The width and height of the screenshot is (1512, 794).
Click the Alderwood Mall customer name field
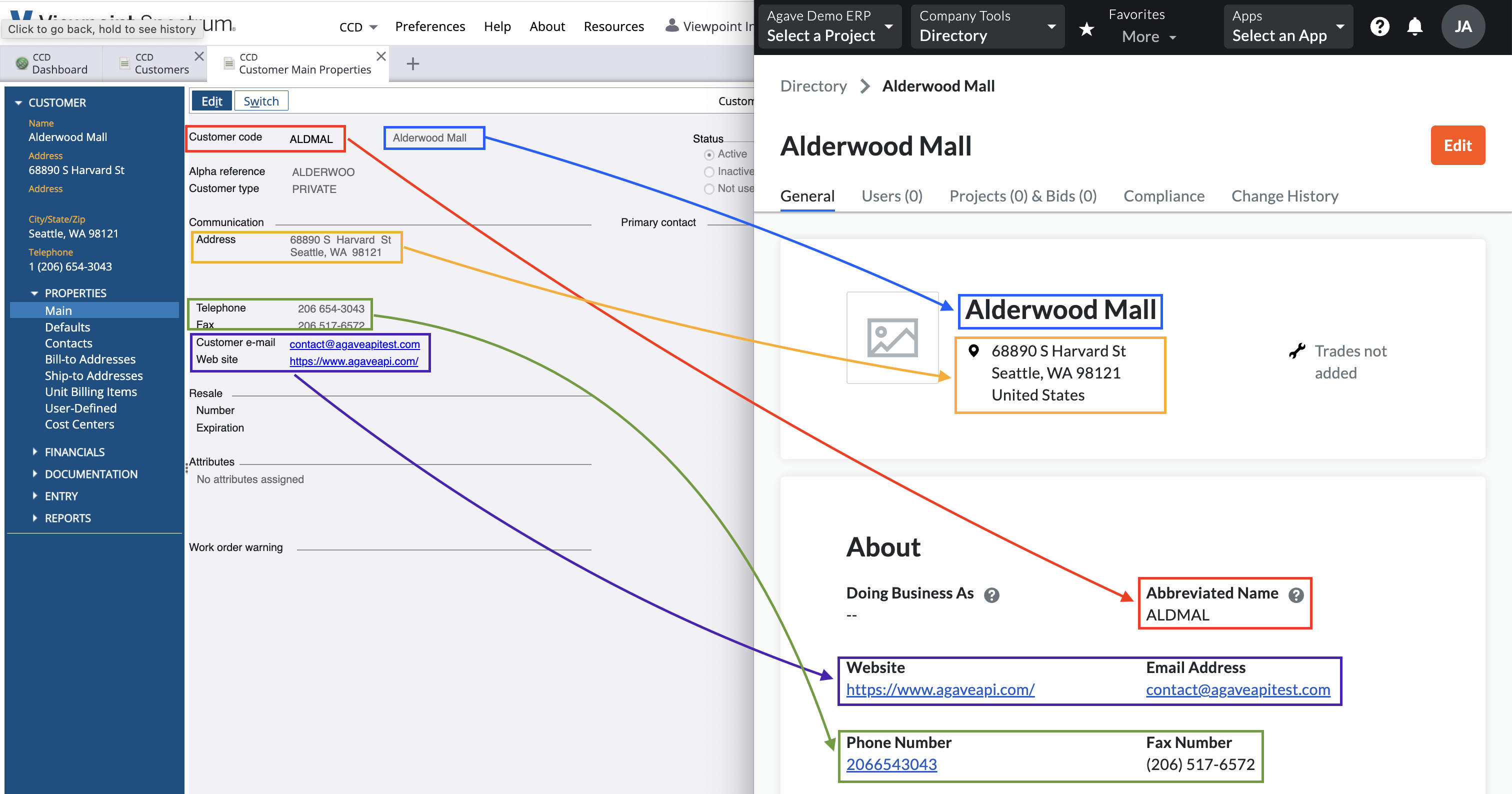click(434, 138)
